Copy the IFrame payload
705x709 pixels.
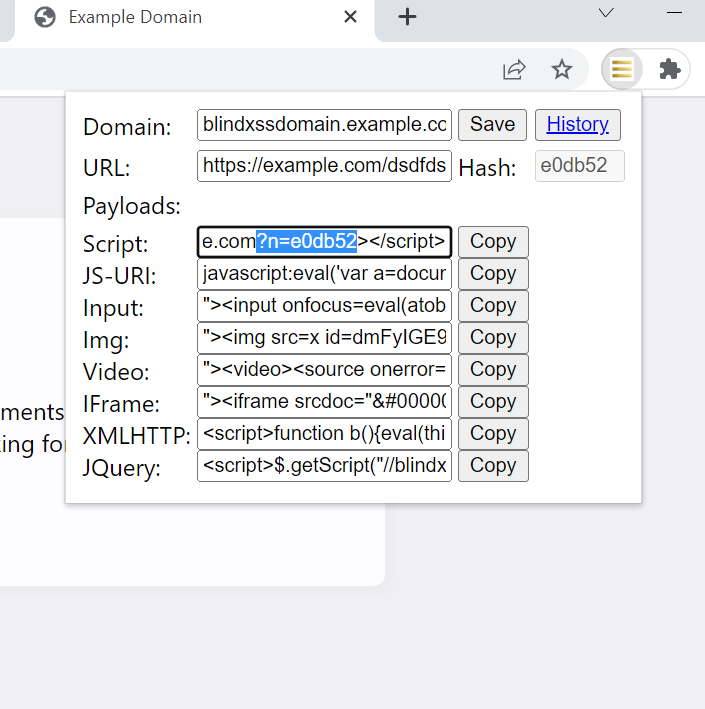493,402
